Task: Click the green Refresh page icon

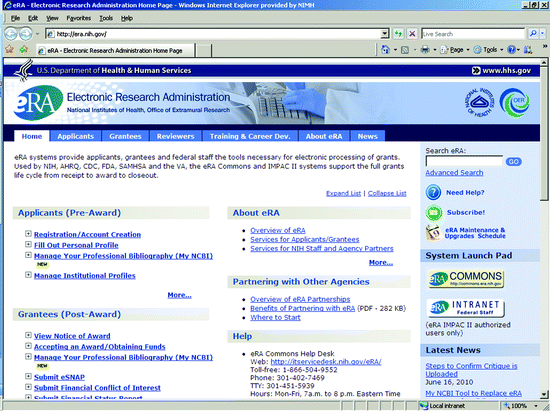Action: click(x=398, y=34)
